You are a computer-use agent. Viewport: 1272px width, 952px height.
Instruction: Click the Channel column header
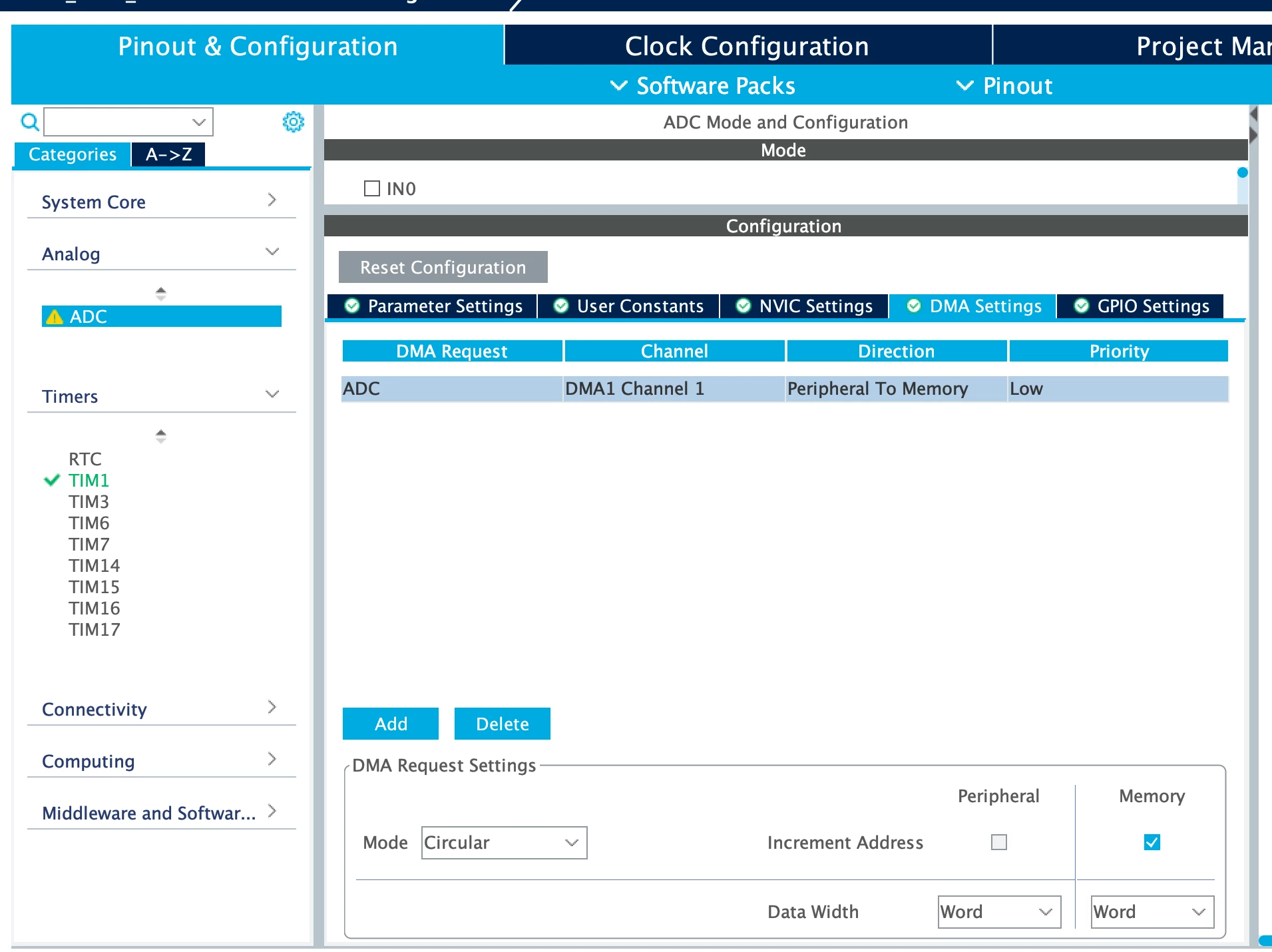pos(674,351)
